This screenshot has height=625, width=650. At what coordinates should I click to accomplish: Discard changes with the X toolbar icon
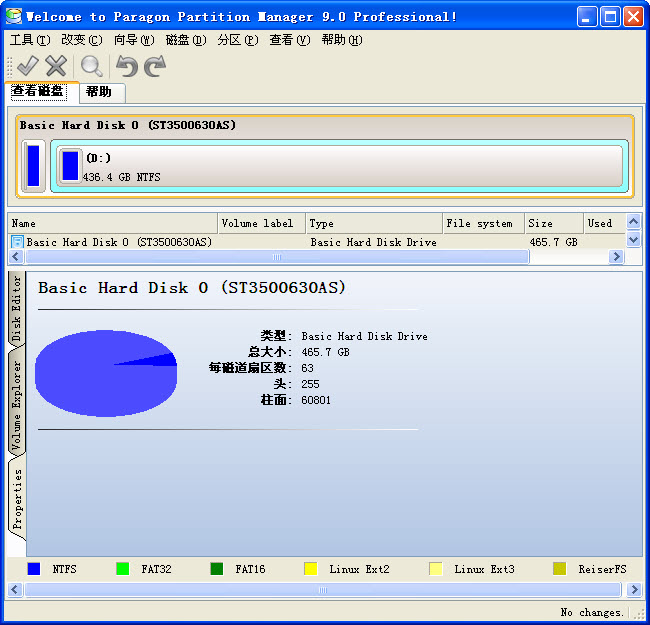coord(56,66)
